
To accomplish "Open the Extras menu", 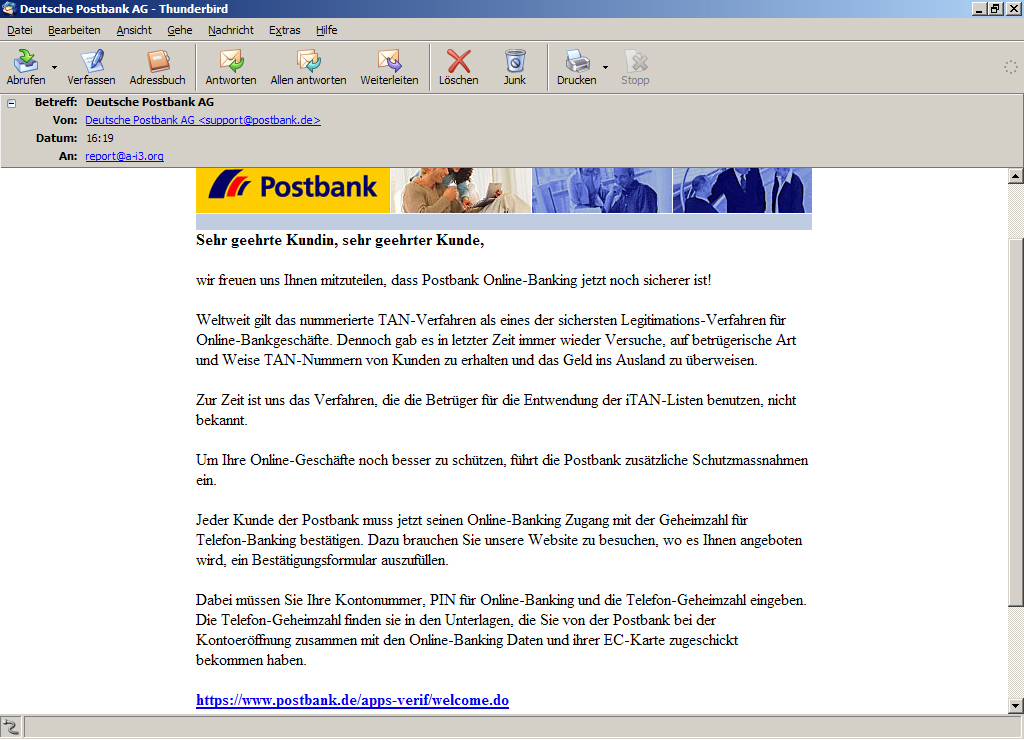I will (x=285, y=30).
